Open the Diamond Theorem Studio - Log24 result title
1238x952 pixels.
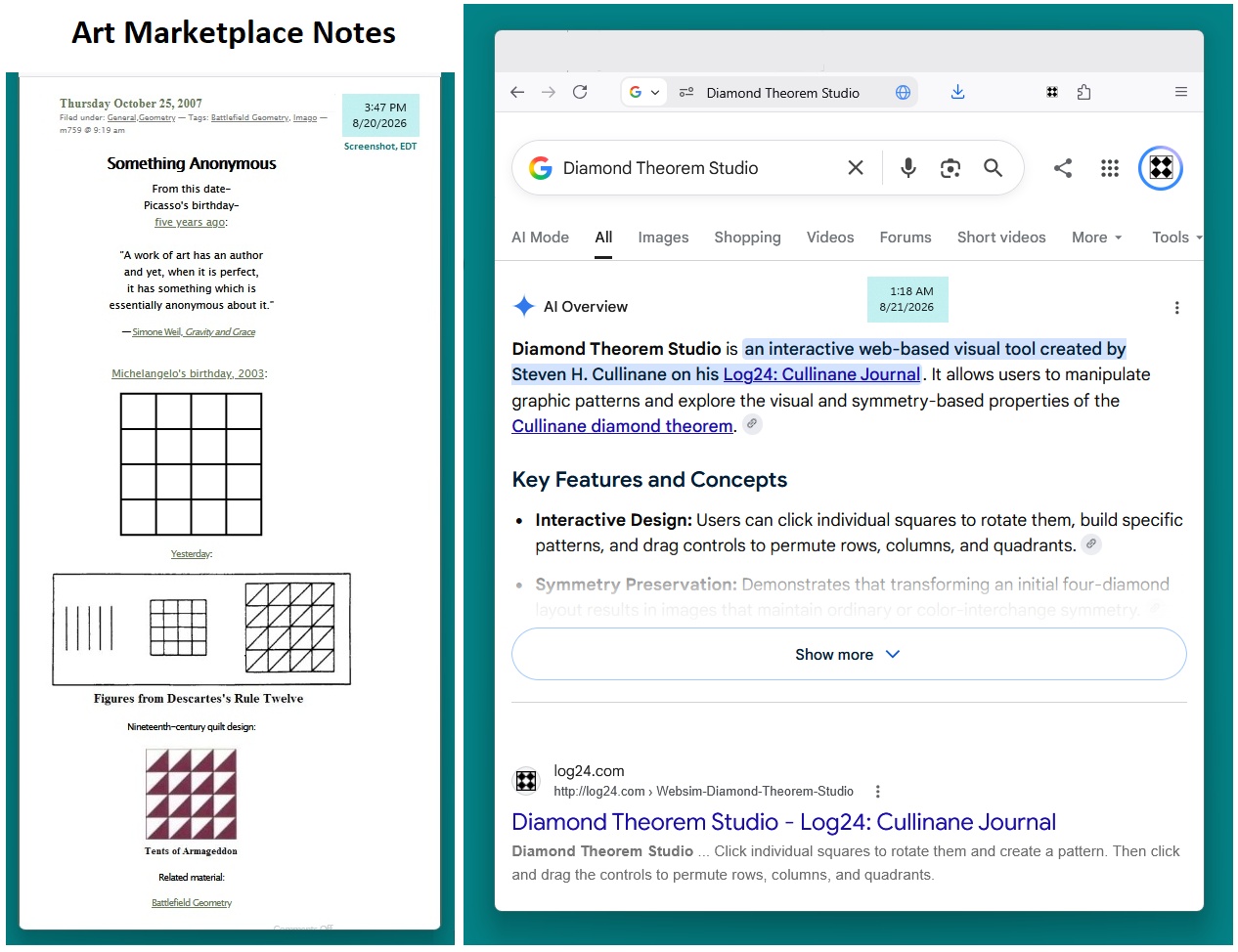(x=783, y=822)
